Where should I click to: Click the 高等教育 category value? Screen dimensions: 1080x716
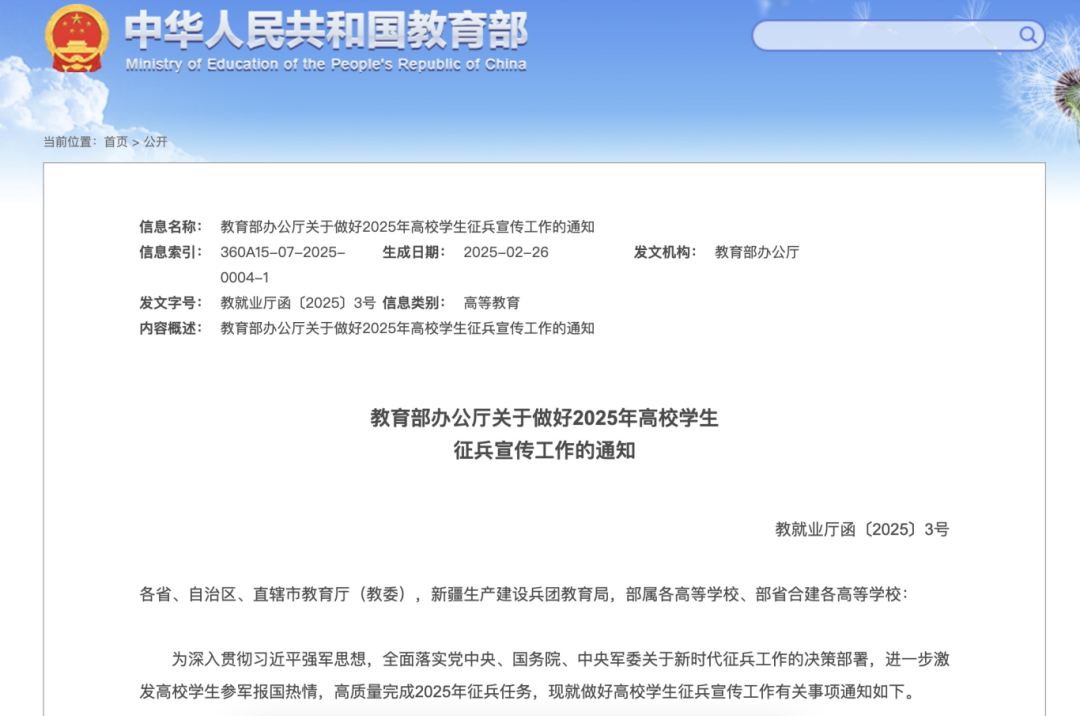492,303
